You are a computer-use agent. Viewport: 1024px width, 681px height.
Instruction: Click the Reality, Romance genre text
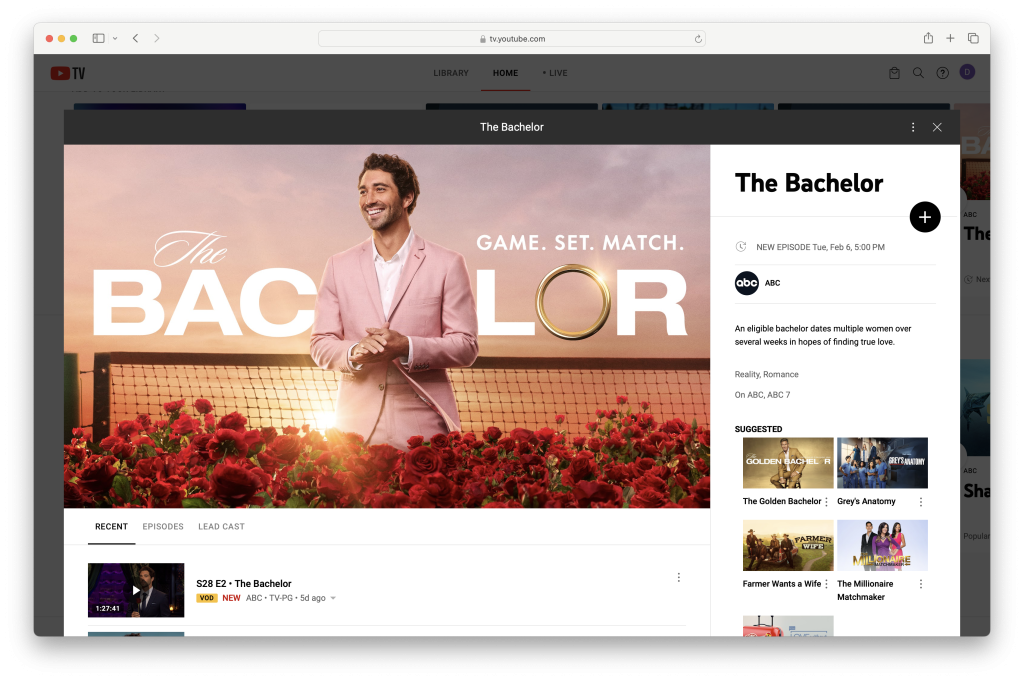pyautogui.click(x=766, y=374)
